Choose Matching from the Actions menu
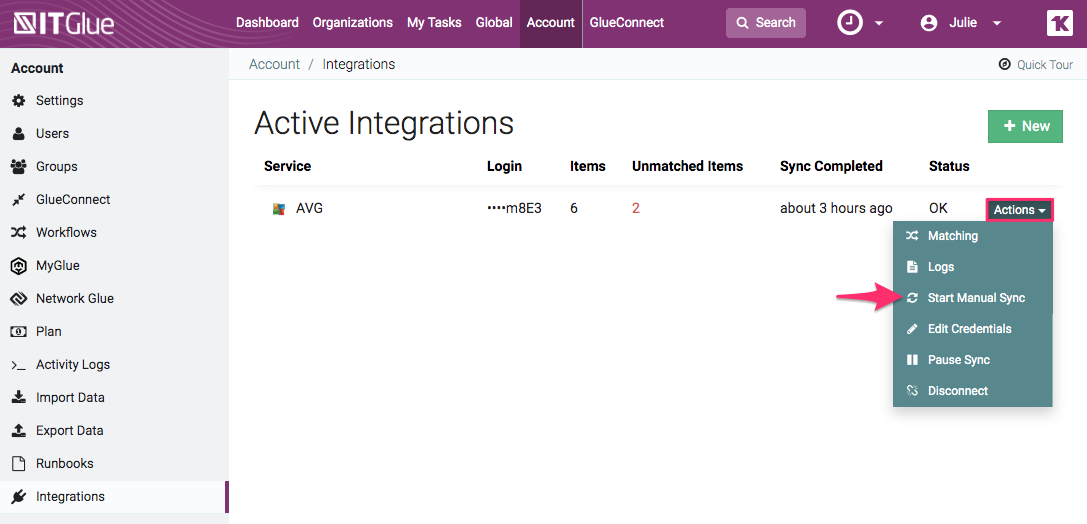The image size is (1087, 524). (973, 236)
